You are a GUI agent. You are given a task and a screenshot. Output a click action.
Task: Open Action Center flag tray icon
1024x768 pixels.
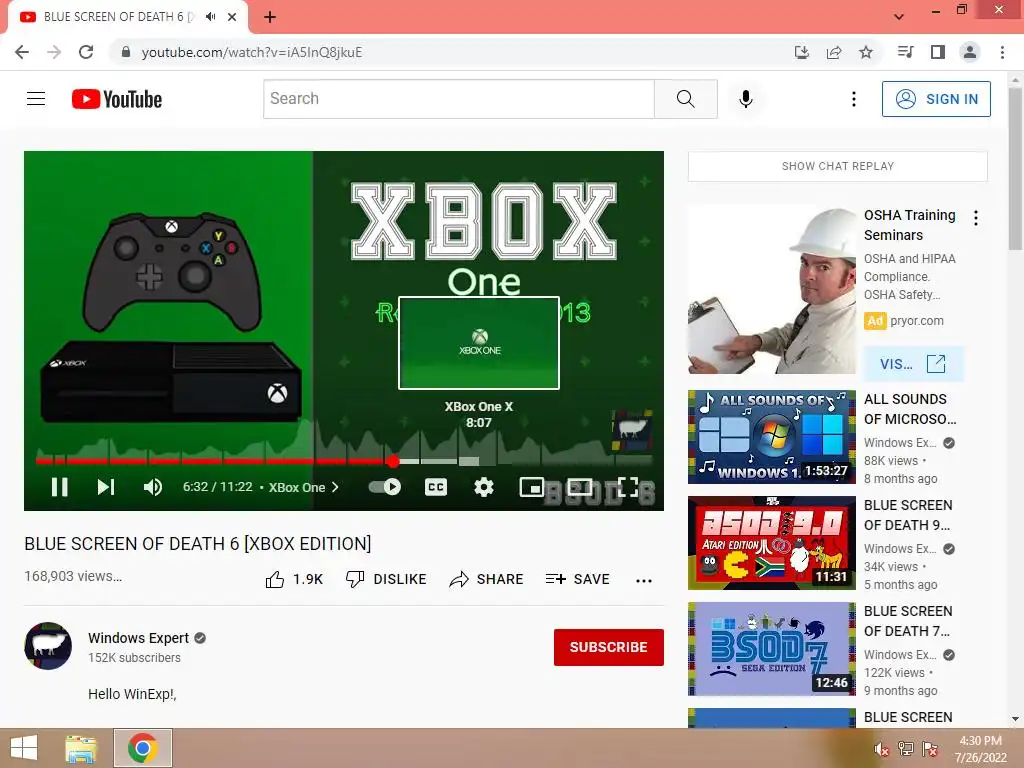click(x=930, y=749)
